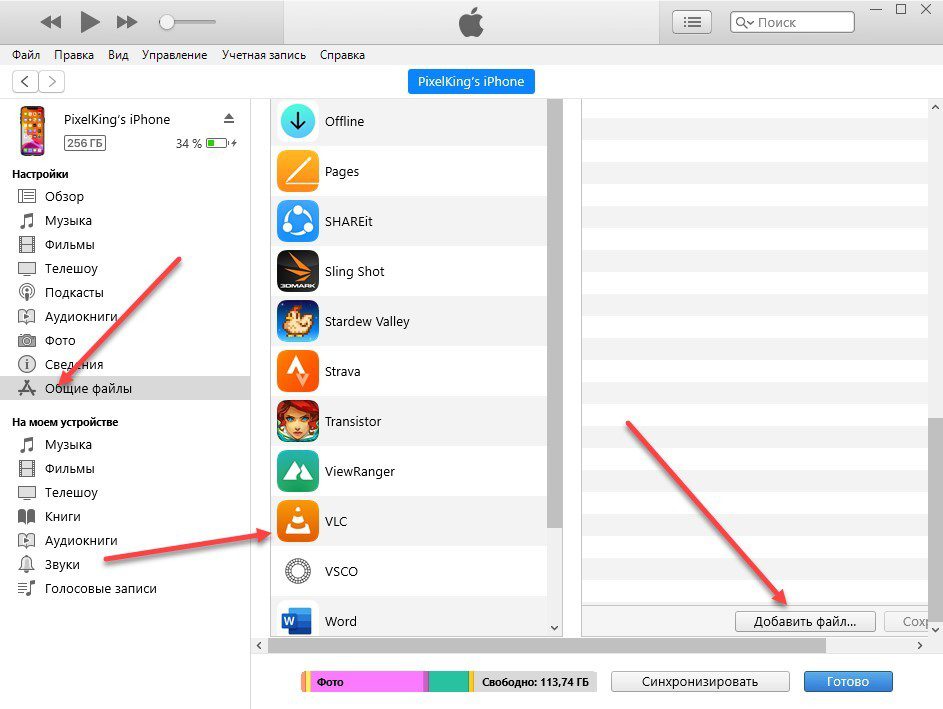Viewport: 943px width, 709px height.
Task: Click the Синхронизировать button
Action: 700,682
